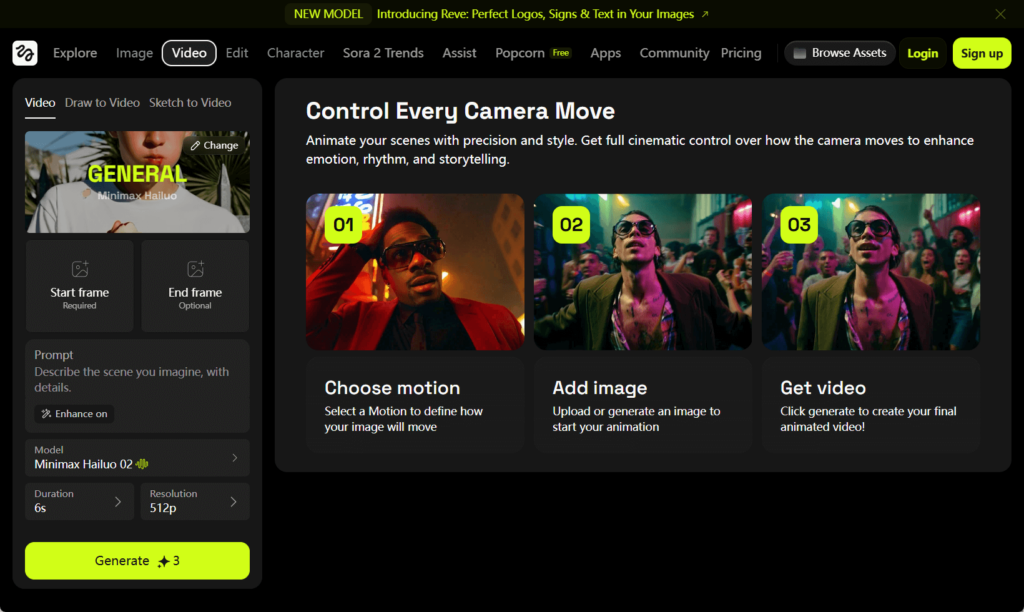Click the pencil icon beside Change
Screen dimensions: 1024x612
(x=195, y=145)
